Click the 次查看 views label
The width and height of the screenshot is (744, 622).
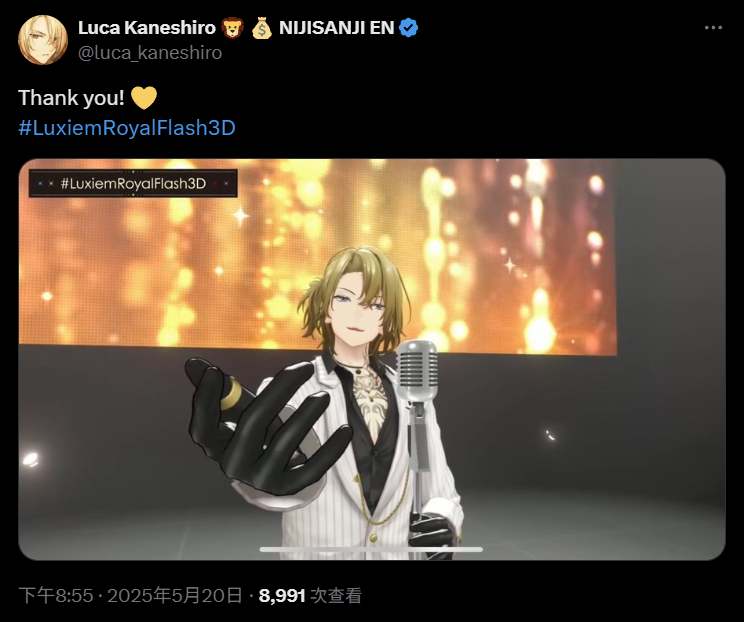click(336, 595)
